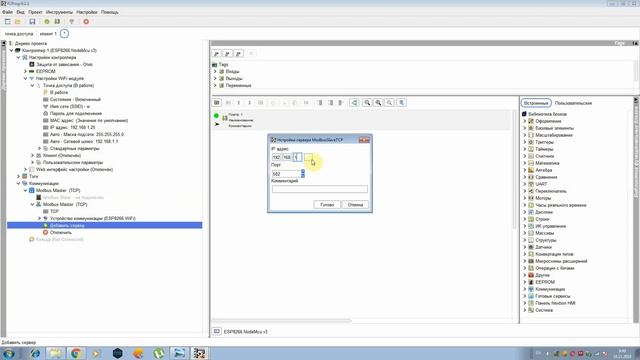Click the Порт value field 502
This screenshot has height=360, width=640.
[x=286, y=174]
